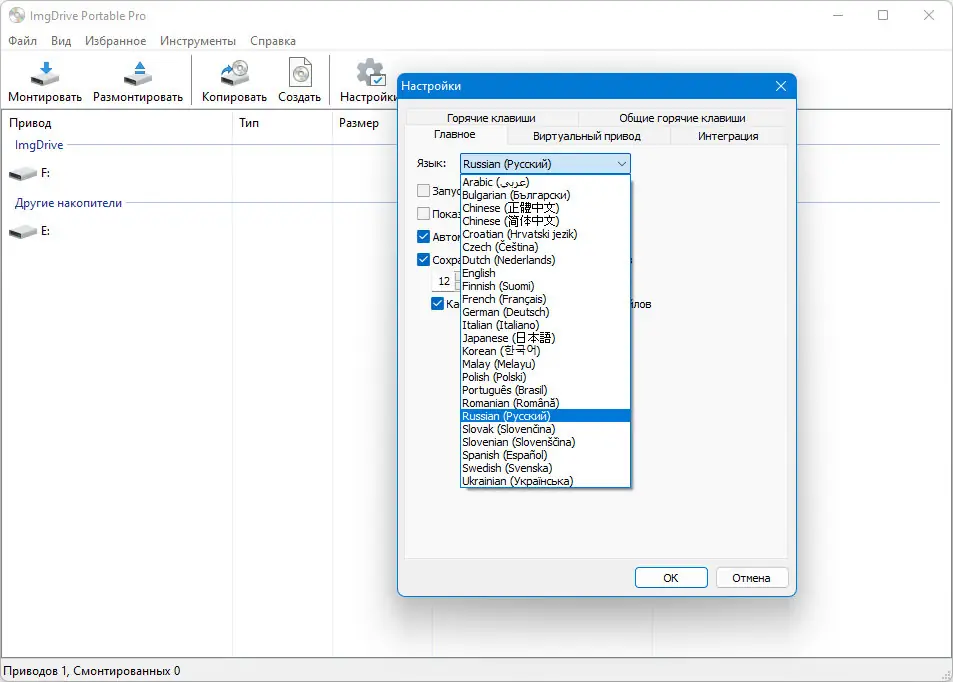Open the Инструменты menu

point(198,41)
